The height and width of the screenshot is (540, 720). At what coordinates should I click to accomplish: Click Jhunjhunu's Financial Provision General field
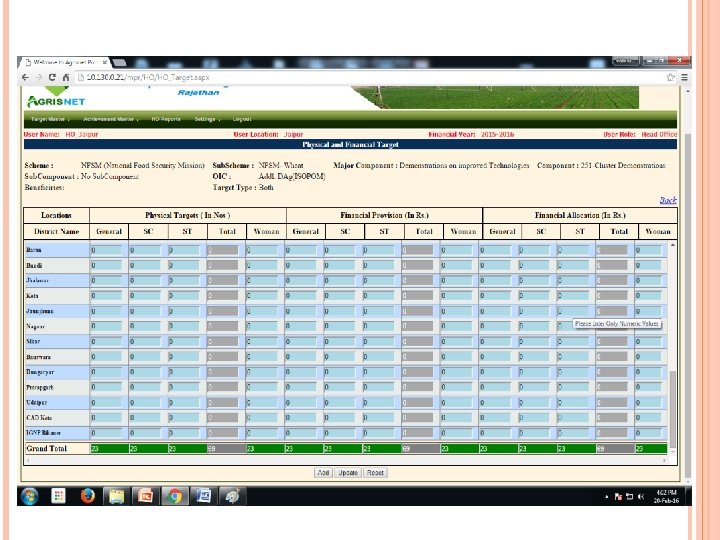point(301,311)
